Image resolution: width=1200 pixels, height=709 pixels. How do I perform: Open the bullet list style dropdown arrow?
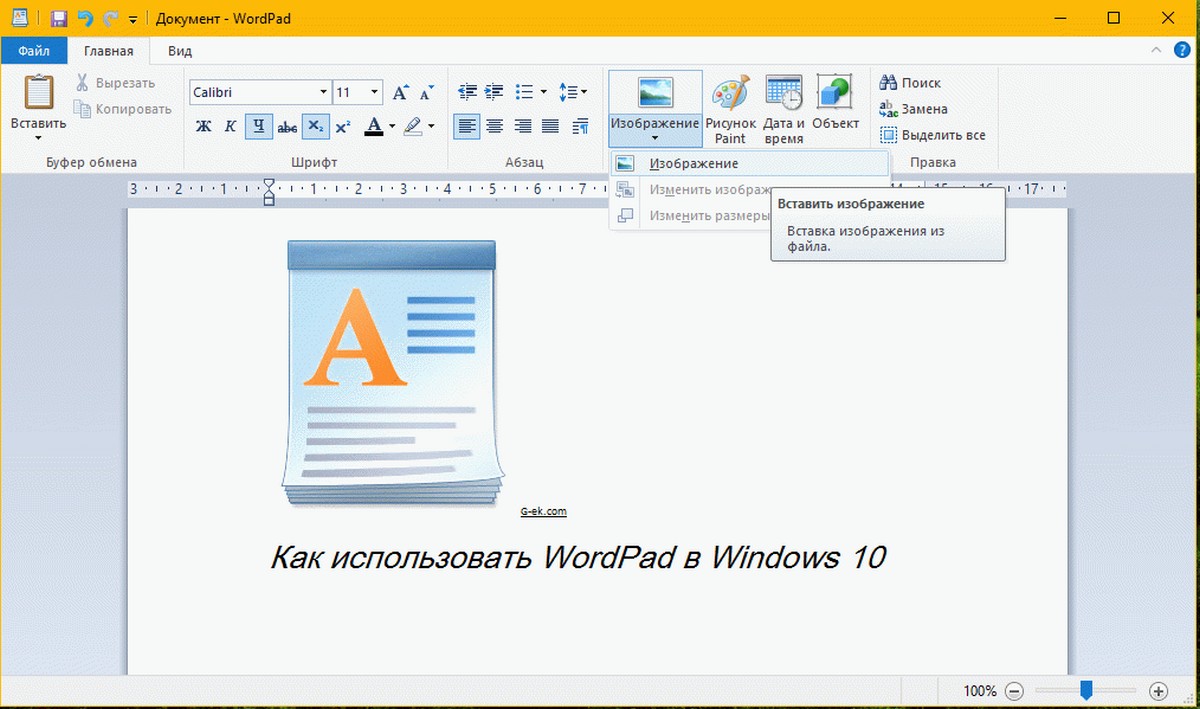(x=543, y=92)
